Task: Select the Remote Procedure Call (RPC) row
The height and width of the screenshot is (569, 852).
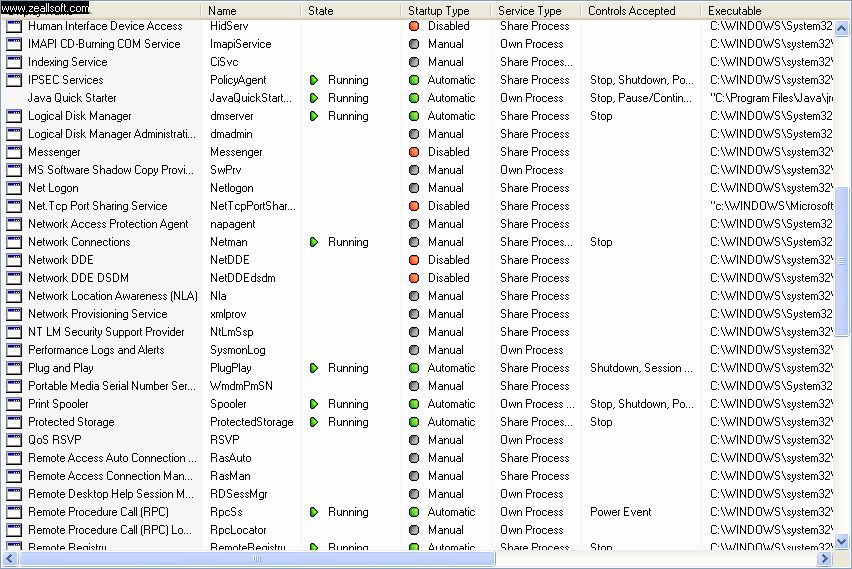Action: (417, 512)
